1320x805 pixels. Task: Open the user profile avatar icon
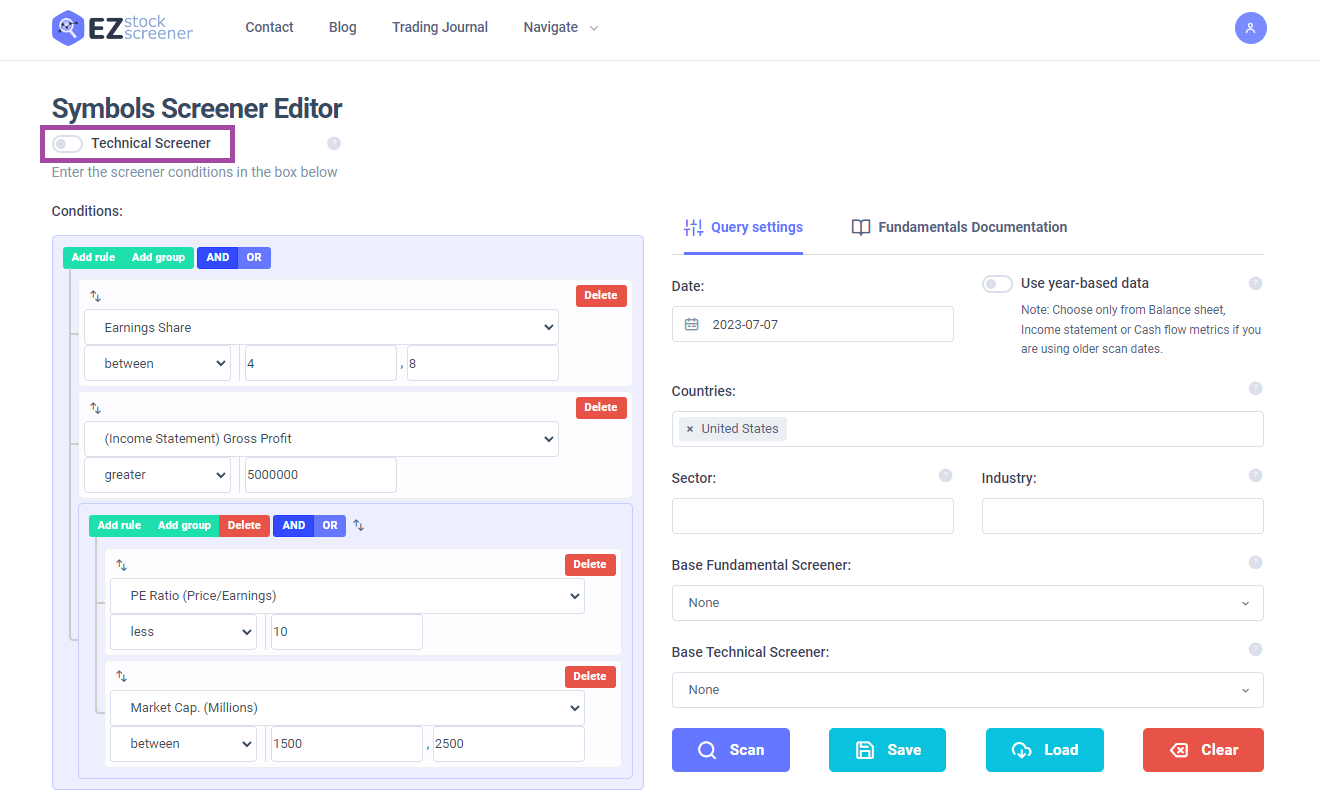pyautogui.click(x=1250, y=28)
